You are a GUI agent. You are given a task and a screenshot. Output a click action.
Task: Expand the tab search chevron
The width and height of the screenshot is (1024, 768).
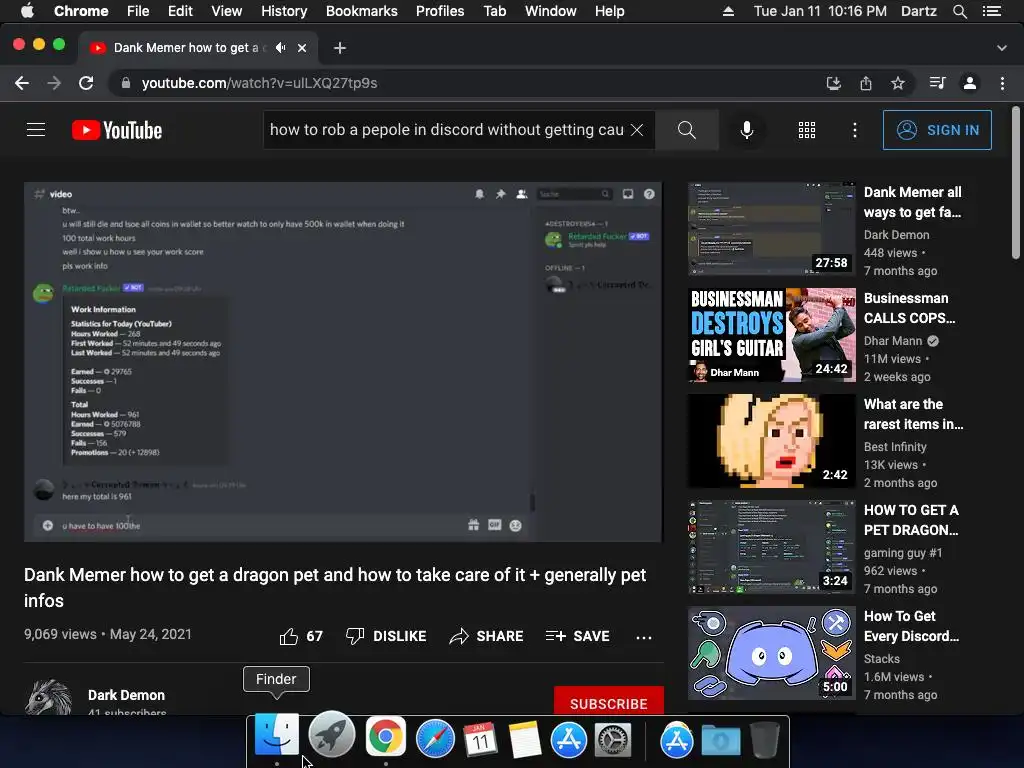pos(1002,48)
